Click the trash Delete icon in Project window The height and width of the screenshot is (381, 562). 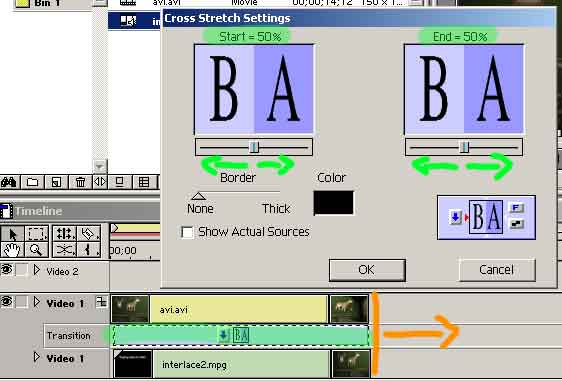coord(80,182)
